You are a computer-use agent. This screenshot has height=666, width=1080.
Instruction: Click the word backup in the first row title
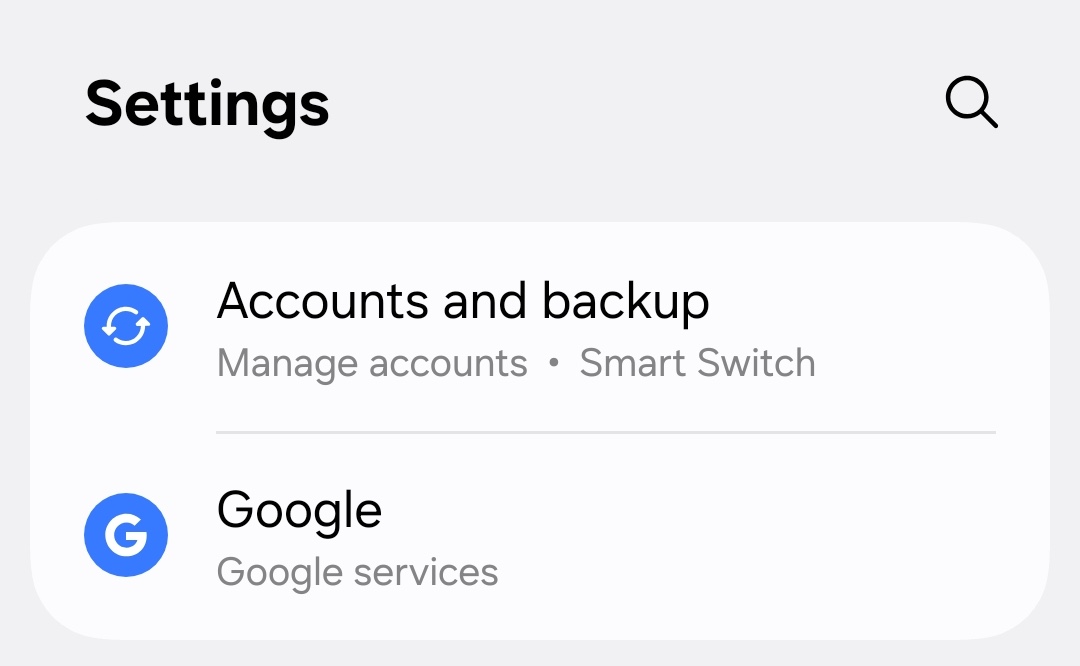pyautogui.click(x=625, y=301)
